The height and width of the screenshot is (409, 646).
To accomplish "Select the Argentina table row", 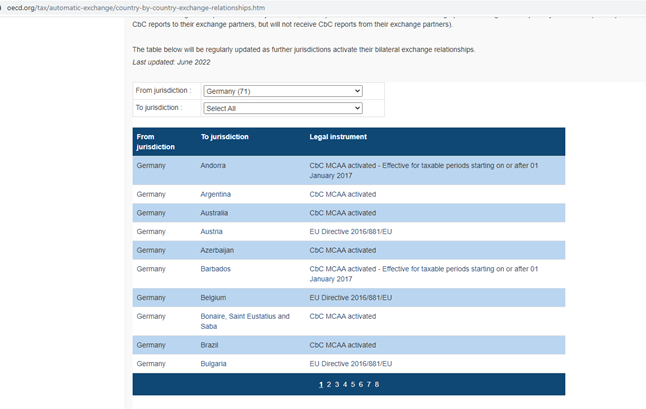I will pos(349,194).
